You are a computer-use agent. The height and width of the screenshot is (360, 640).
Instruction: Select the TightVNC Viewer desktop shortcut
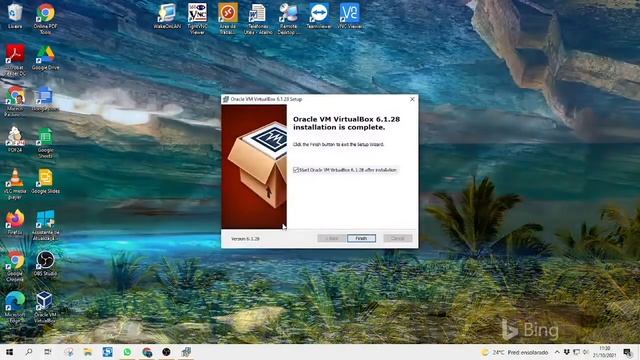197,19
